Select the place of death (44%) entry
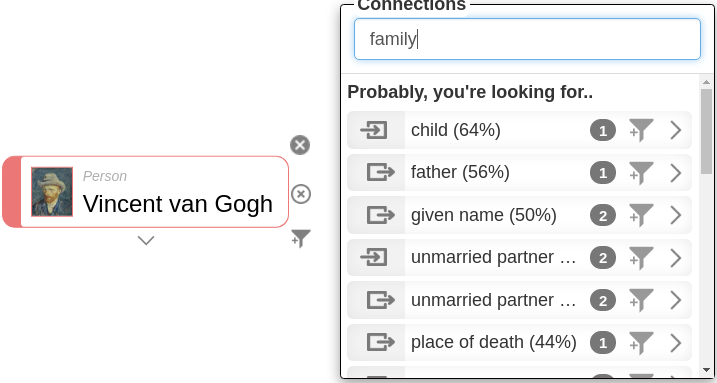 (x=493, y=342)
